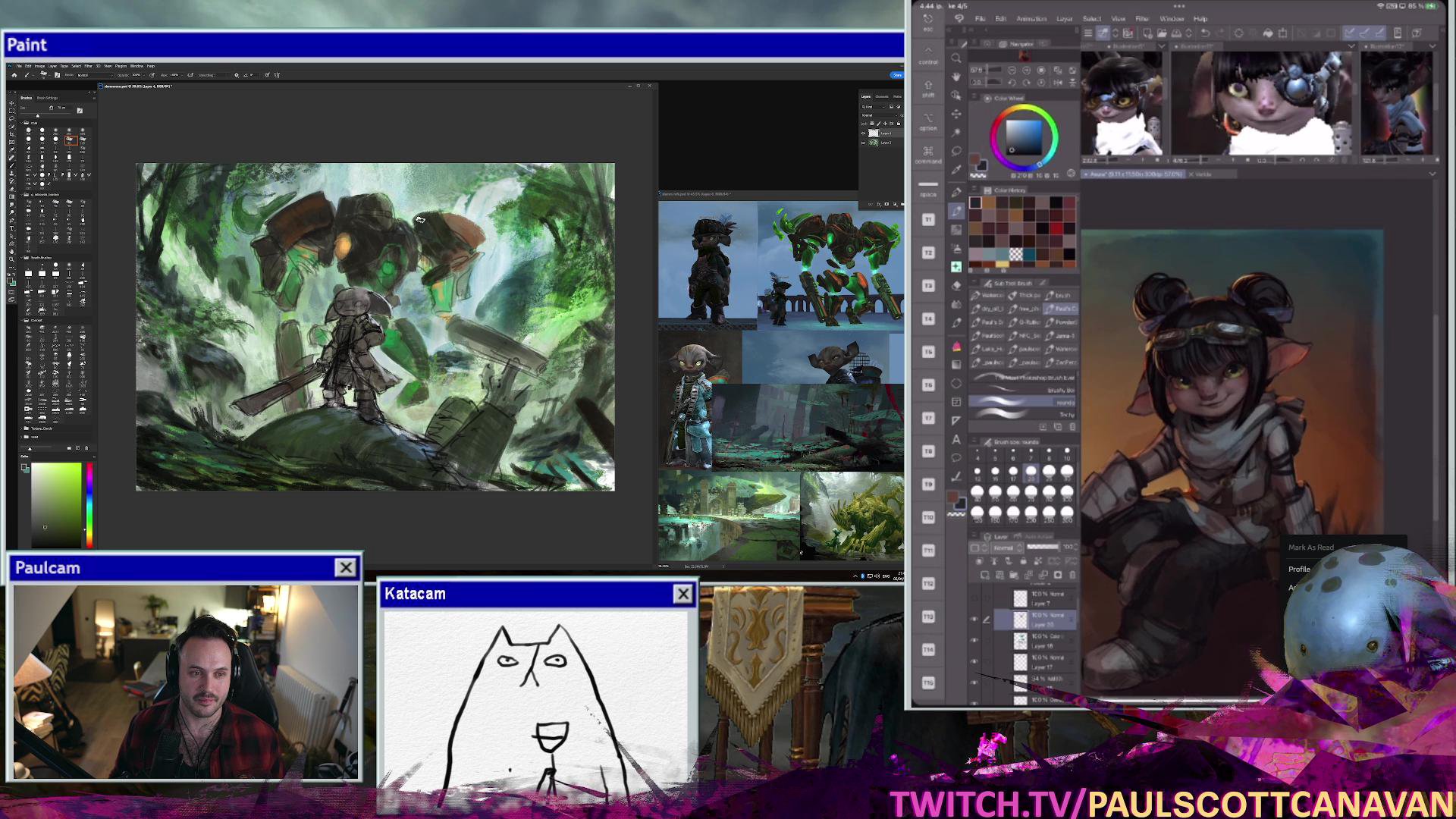Click the hue strip in Photoshop Color panel
Image resolution: width=1456 pixels, height=819 pixels.
click(x=89, y=504)
